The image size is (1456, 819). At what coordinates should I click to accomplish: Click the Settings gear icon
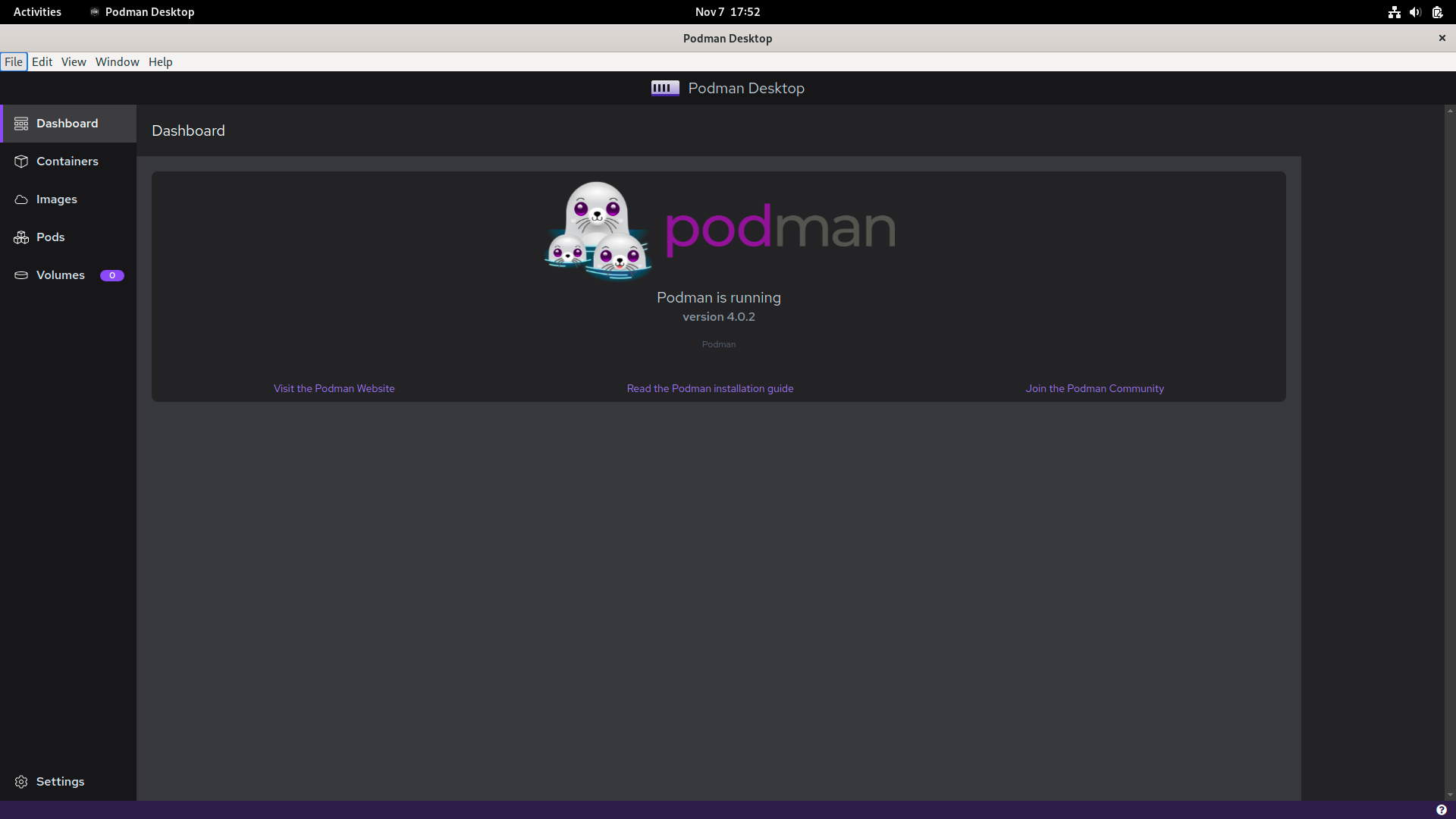tap(20, 781)
